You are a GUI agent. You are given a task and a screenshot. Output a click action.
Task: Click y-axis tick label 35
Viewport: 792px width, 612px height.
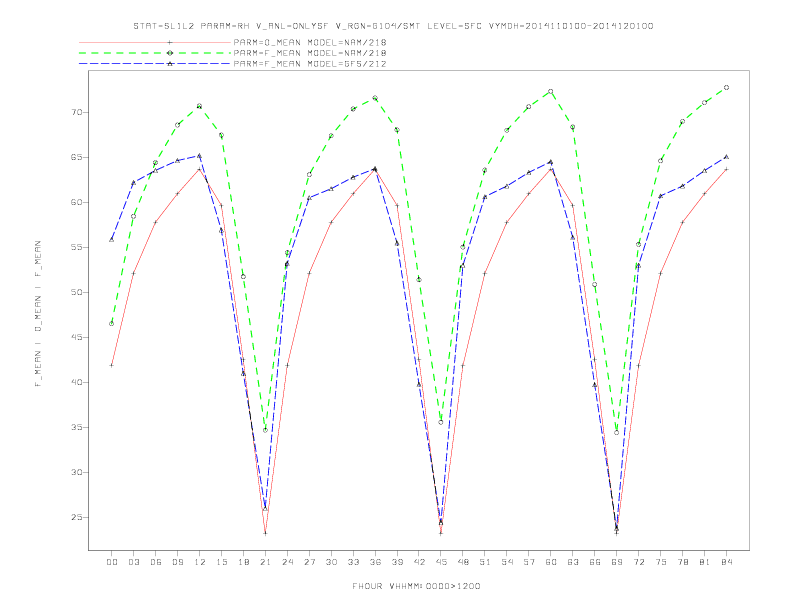point(77,427)
